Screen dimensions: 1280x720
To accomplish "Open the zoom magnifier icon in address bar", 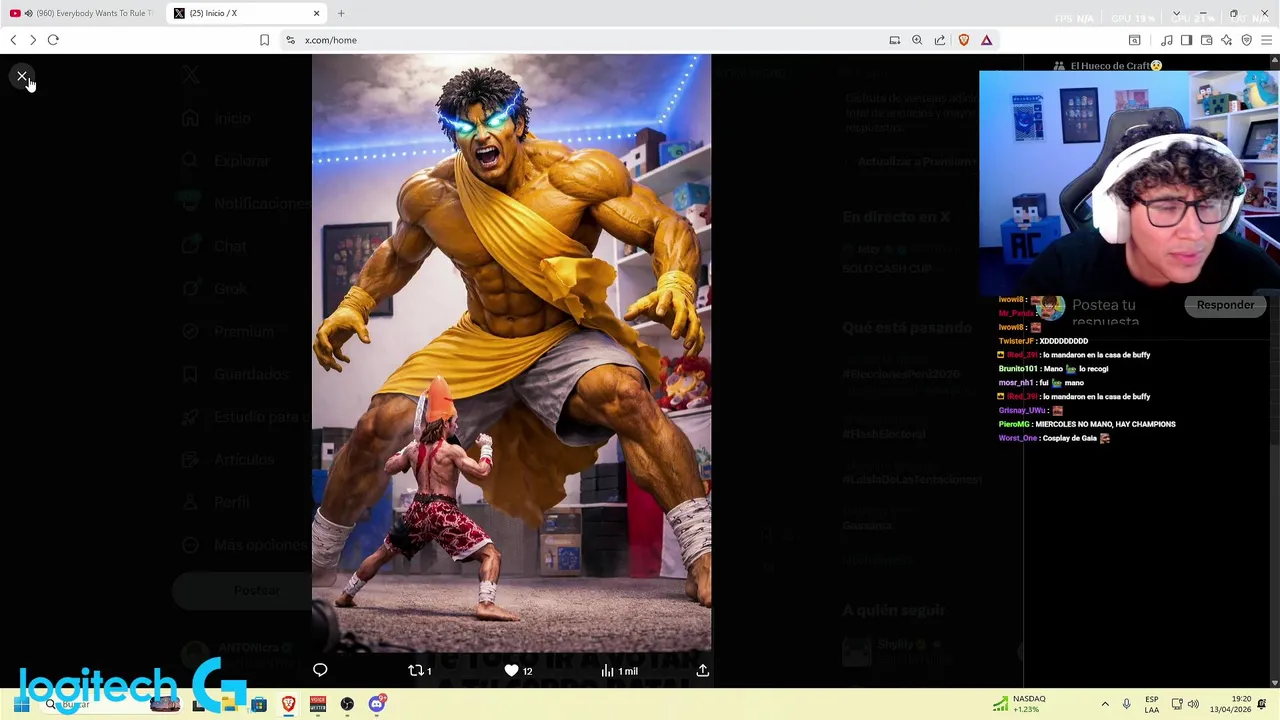I will [917, 40].
